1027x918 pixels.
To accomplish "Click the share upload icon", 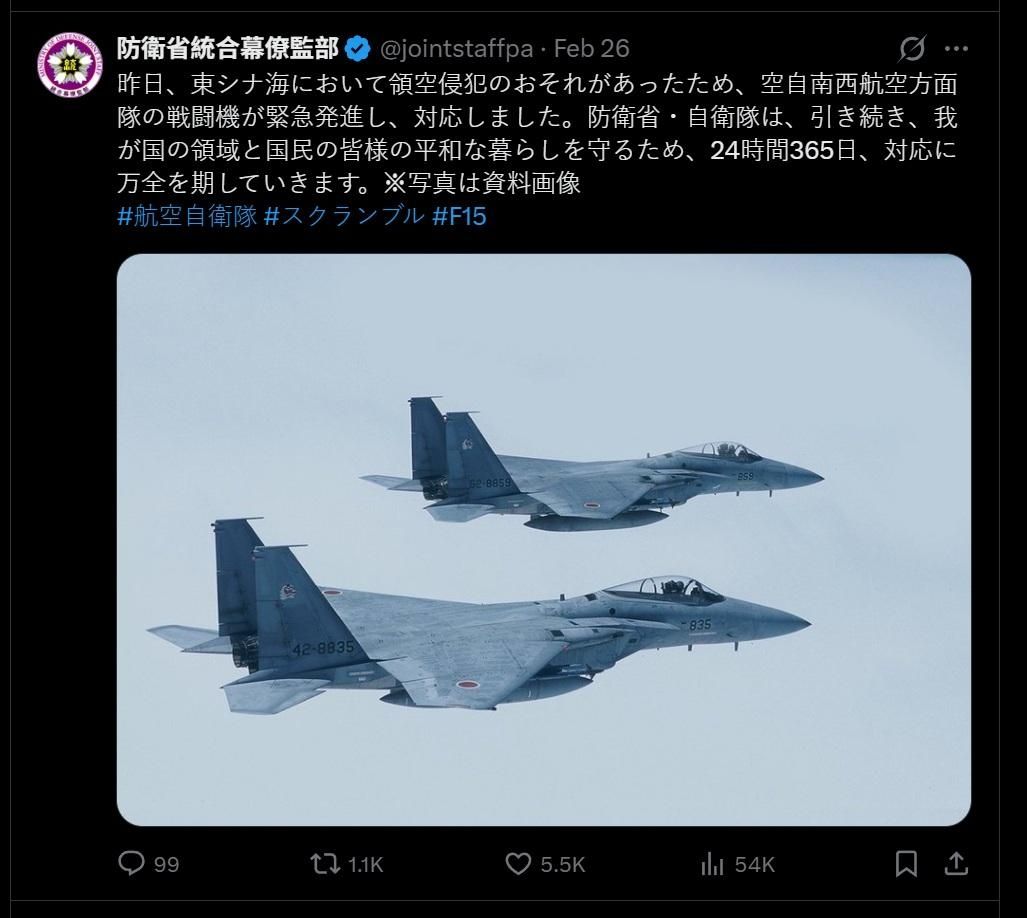I will click(956, 864).
